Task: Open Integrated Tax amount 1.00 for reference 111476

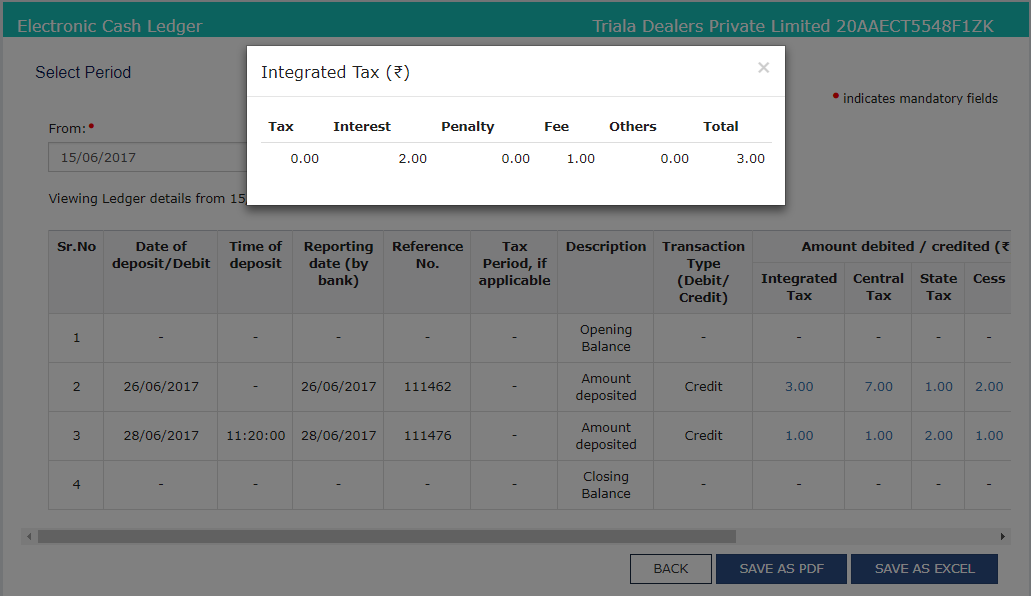Action: [x=801, y=436]
